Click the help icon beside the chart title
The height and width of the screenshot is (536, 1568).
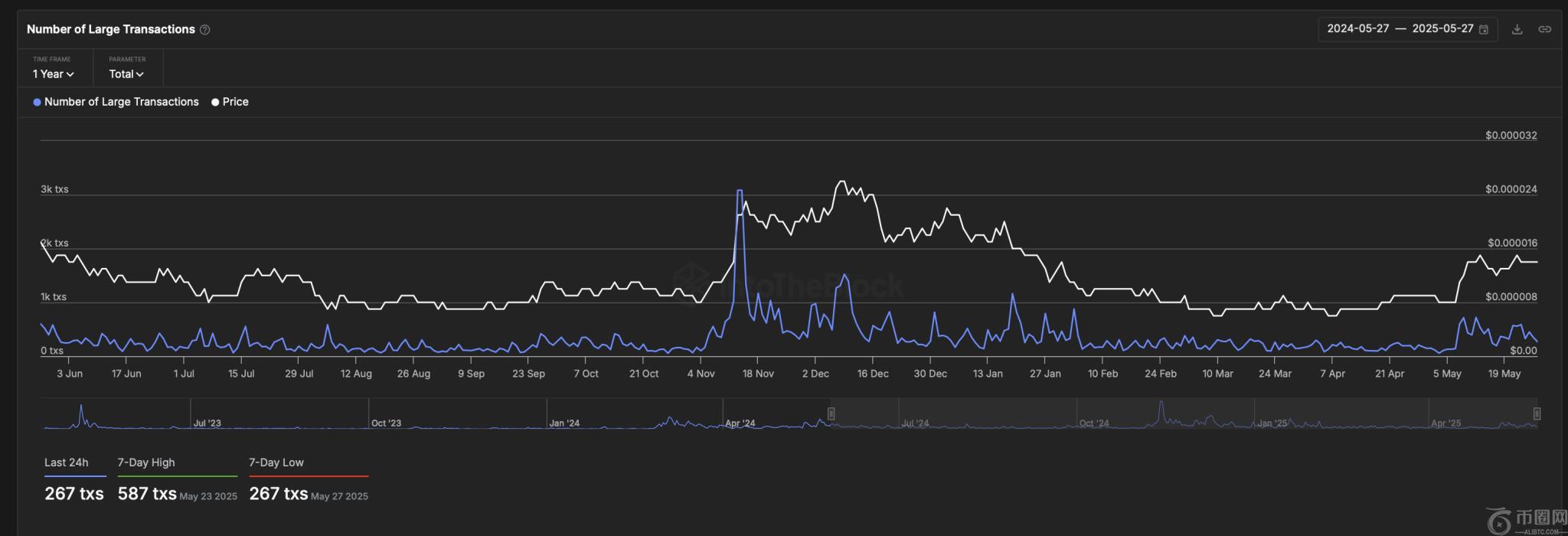pos(204,30)
